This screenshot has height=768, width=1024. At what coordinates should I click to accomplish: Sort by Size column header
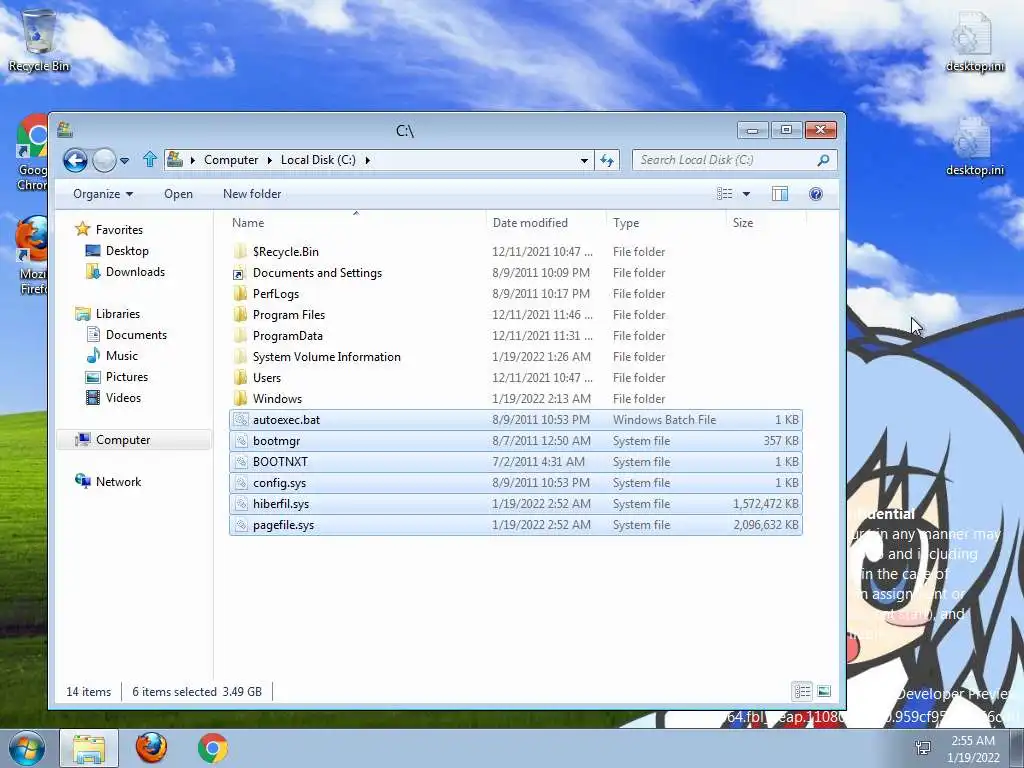766,223
